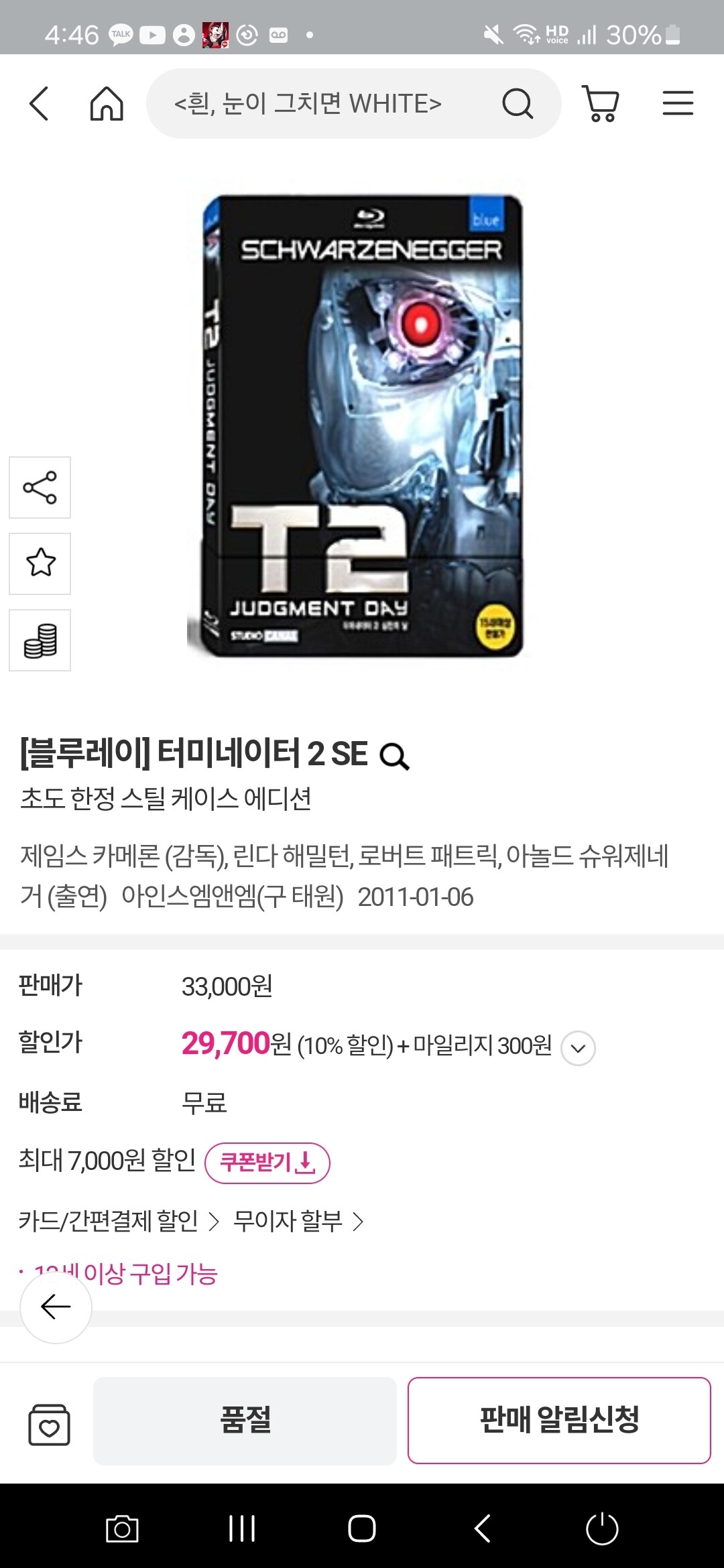
Task: Open recent apps in navigation bar
Action: (242, 1529)
